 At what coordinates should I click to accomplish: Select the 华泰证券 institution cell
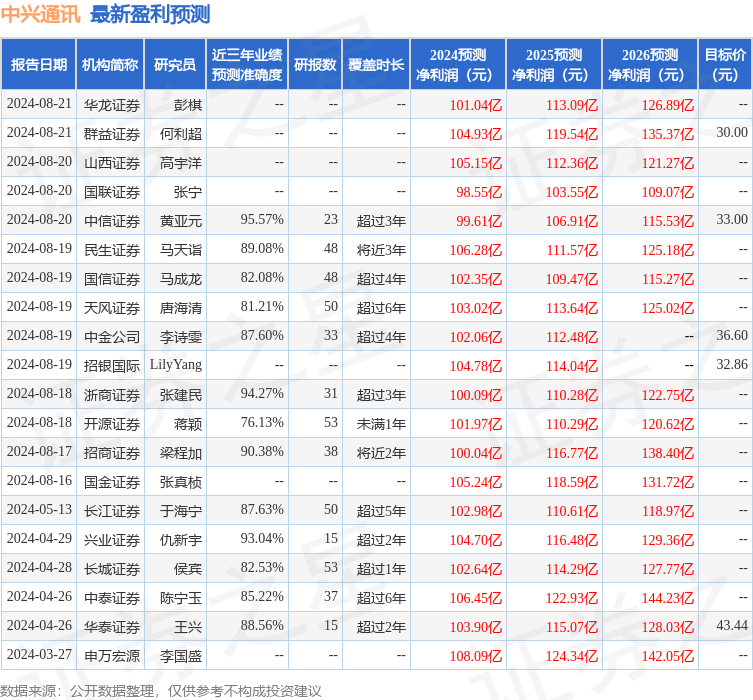[111, 627]
